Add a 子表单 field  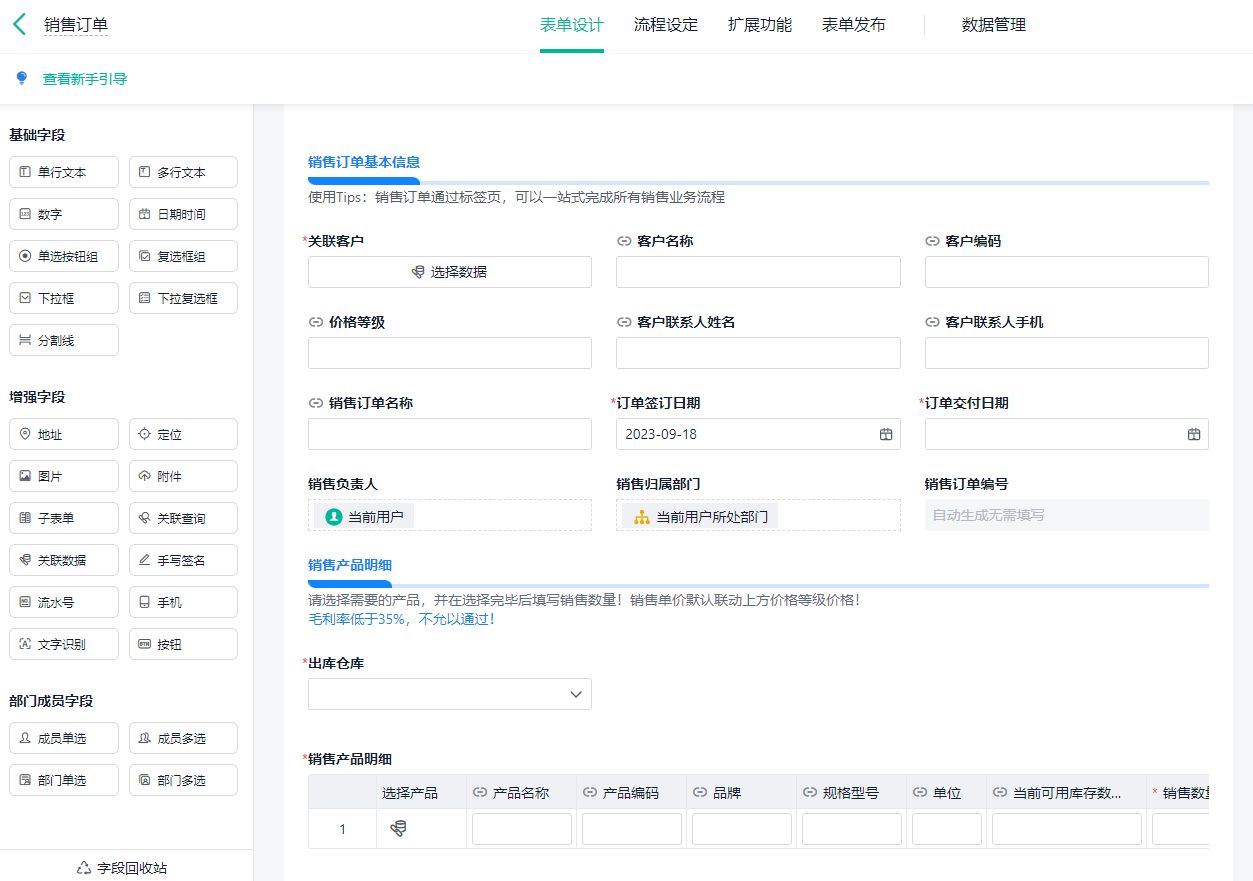point(64,518)
